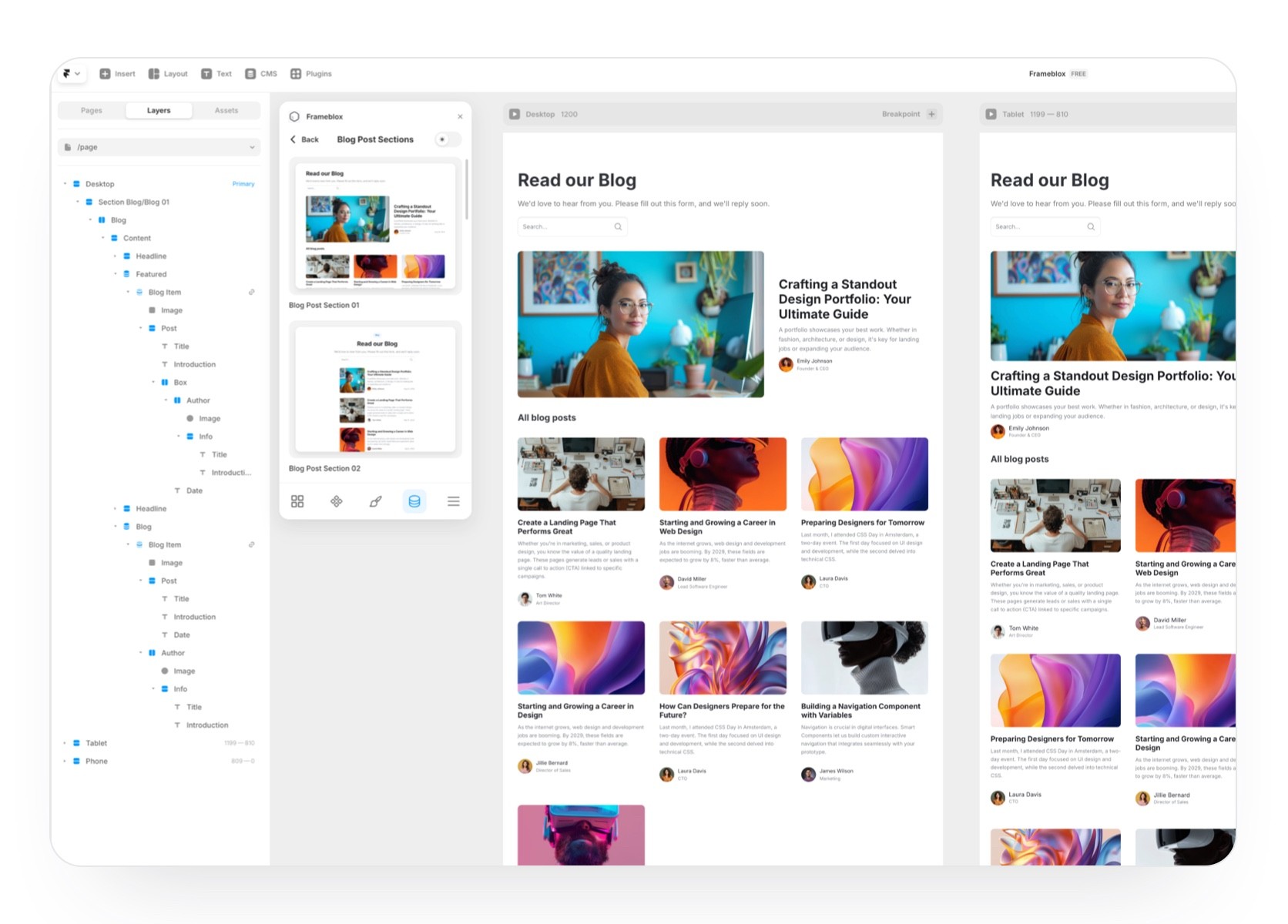Switch to the Assets tab

pos(226,110)
